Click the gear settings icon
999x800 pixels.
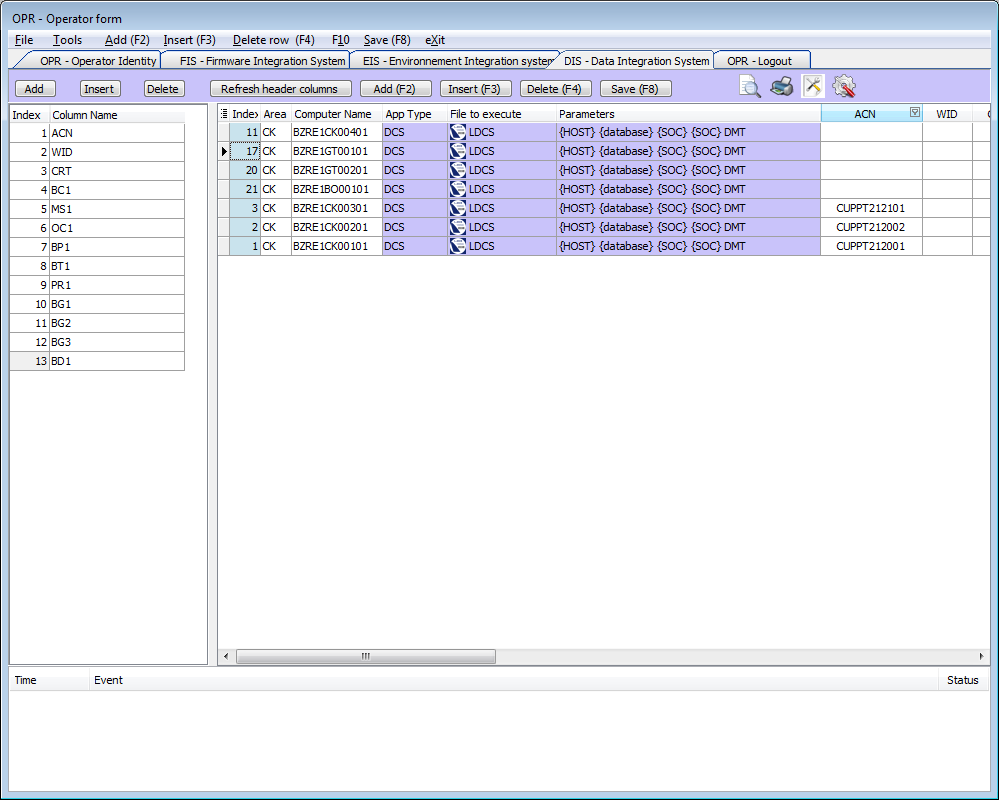[844, 87]
